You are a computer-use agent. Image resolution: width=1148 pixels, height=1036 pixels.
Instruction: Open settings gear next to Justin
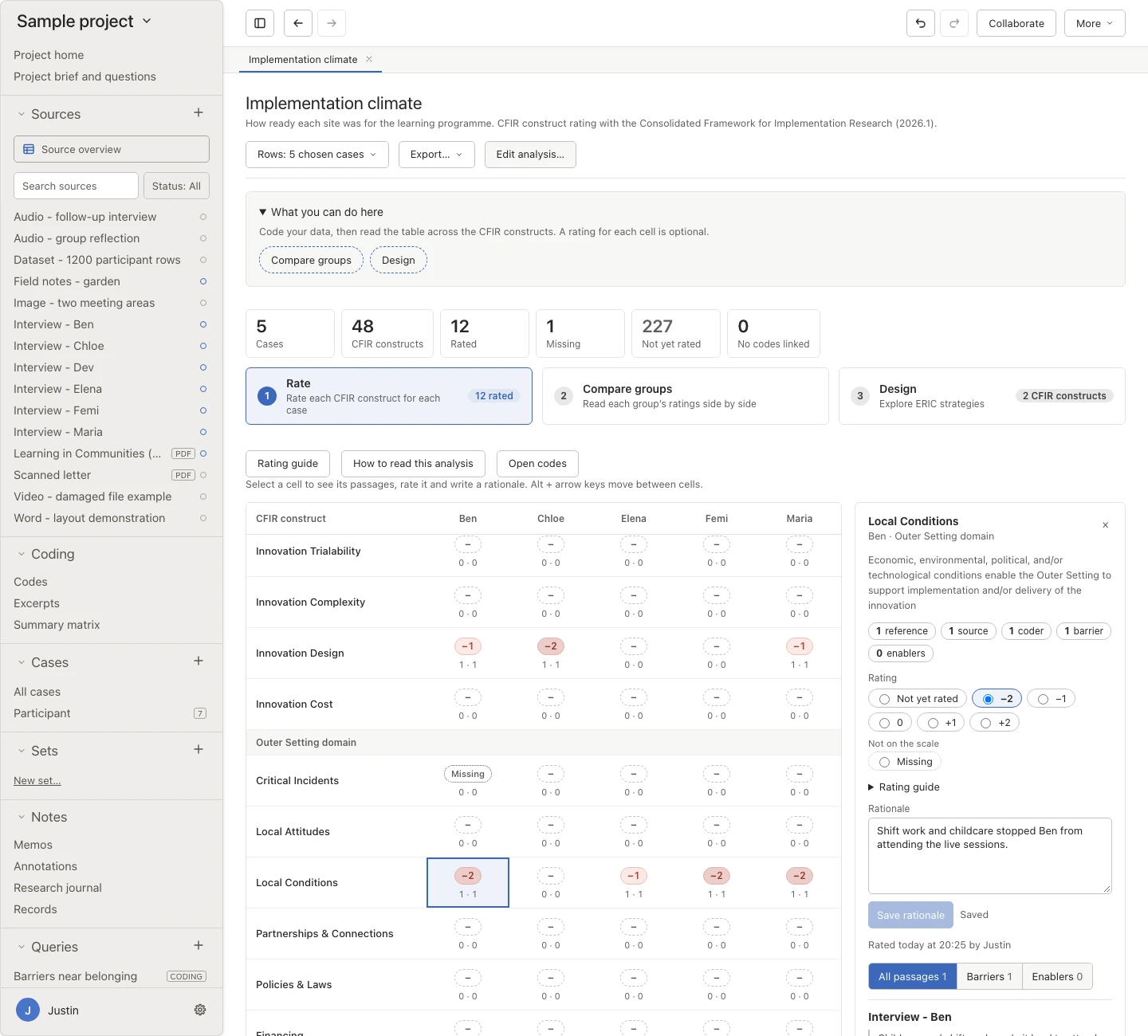coord(200,1010)
